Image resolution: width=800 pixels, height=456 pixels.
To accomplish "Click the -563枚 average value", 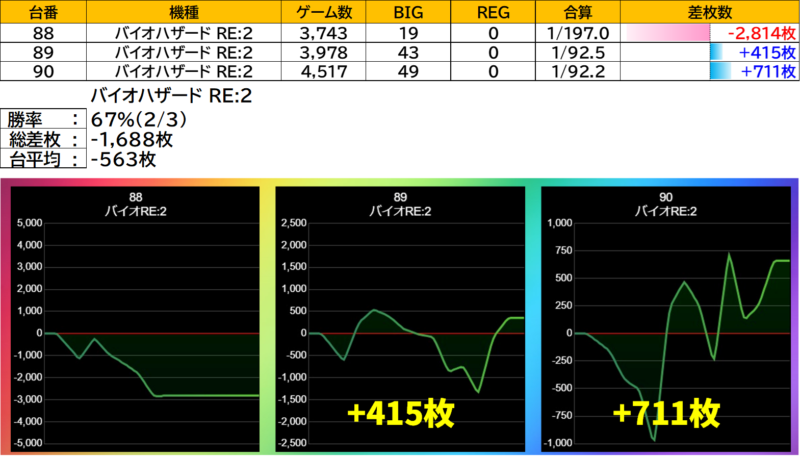I will tap(123, 159).
